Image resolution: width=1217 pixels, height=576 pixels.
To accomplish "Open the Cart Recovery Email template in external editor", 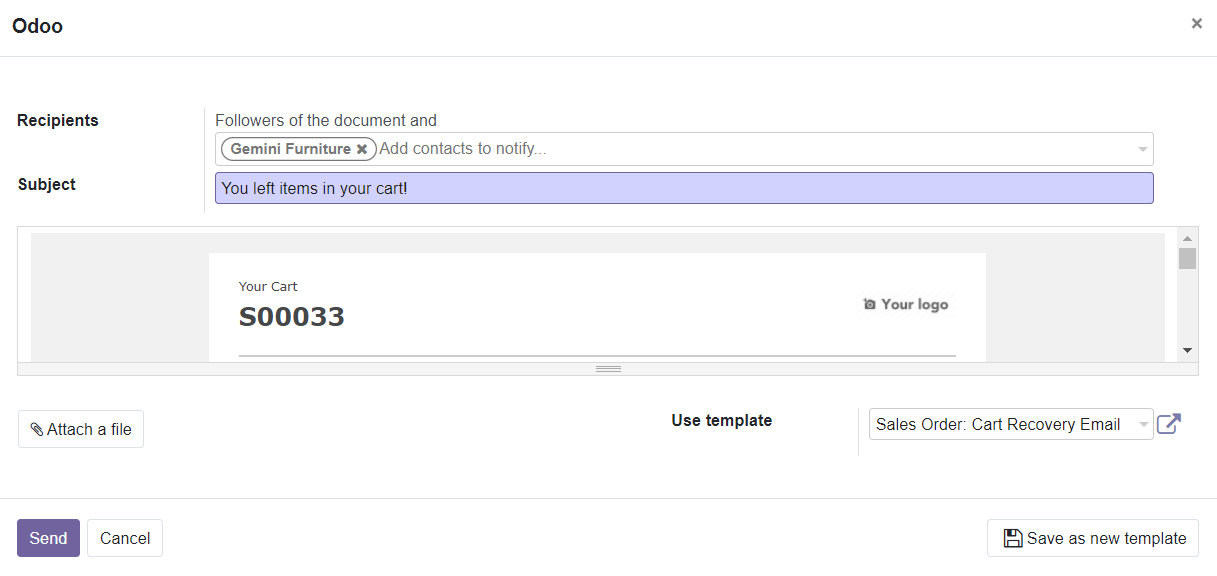I will tap(1168, 423).
